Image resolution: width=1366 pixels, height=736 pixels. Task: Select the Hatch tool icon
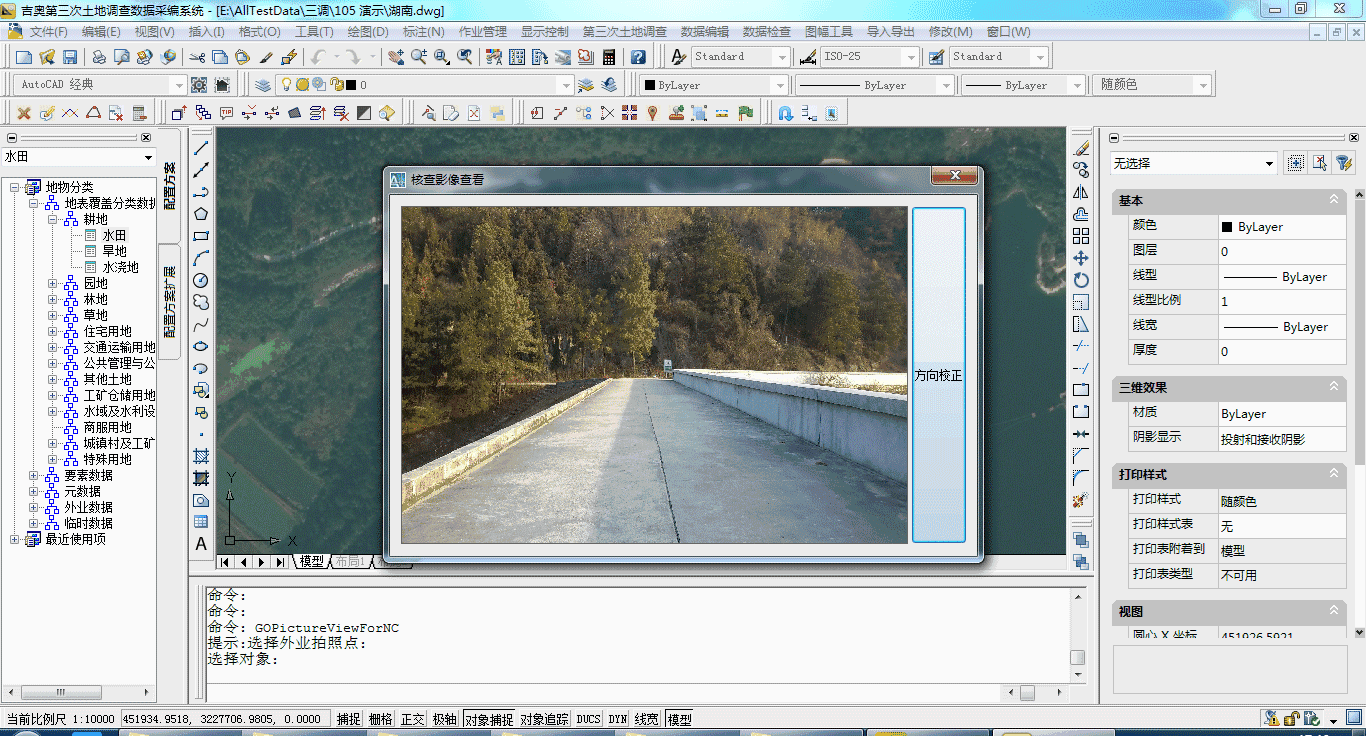click(x=201, y=456)
